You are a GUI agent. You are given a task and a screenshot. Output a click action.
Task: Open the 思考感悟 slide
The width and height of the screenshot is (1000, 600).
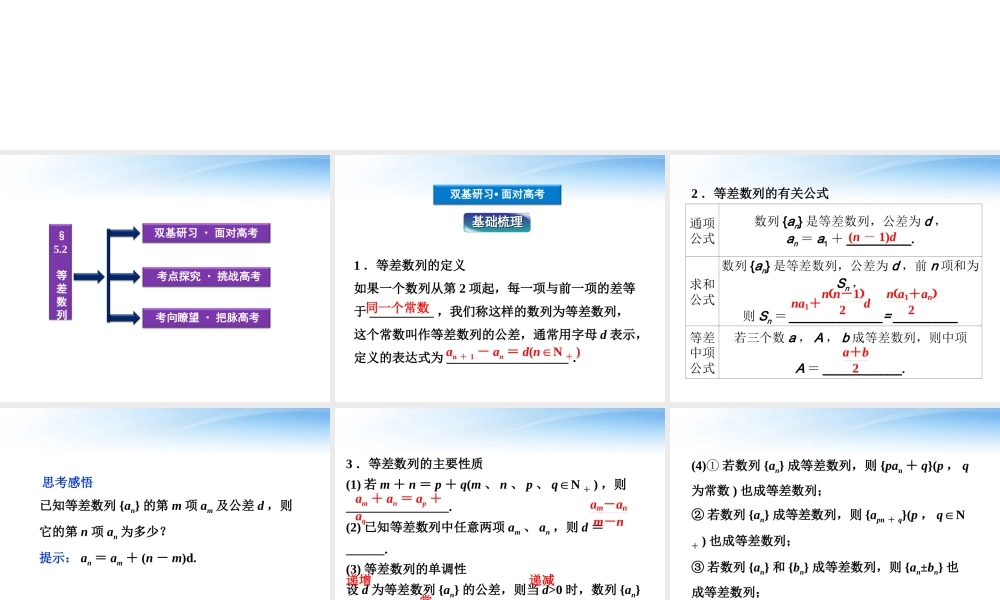[165, 504]
